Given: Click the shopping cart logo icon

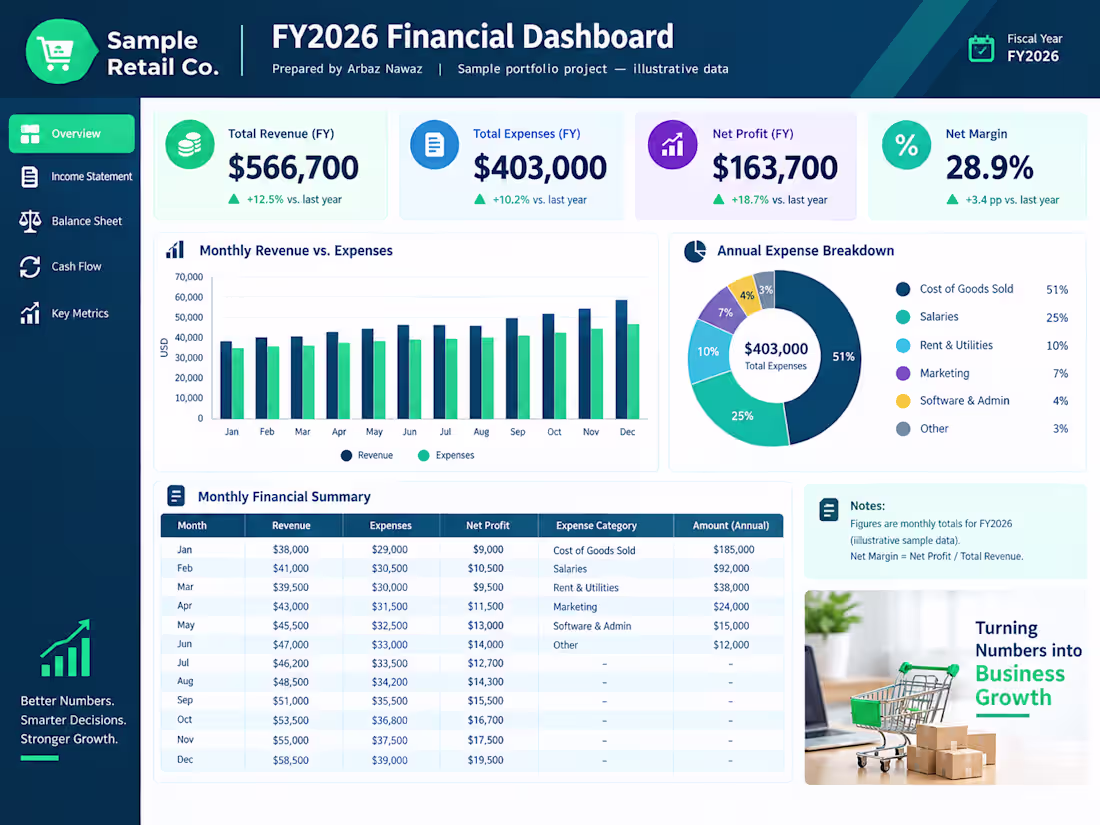Looking at the screenshot, I should [x=60, y=52].
